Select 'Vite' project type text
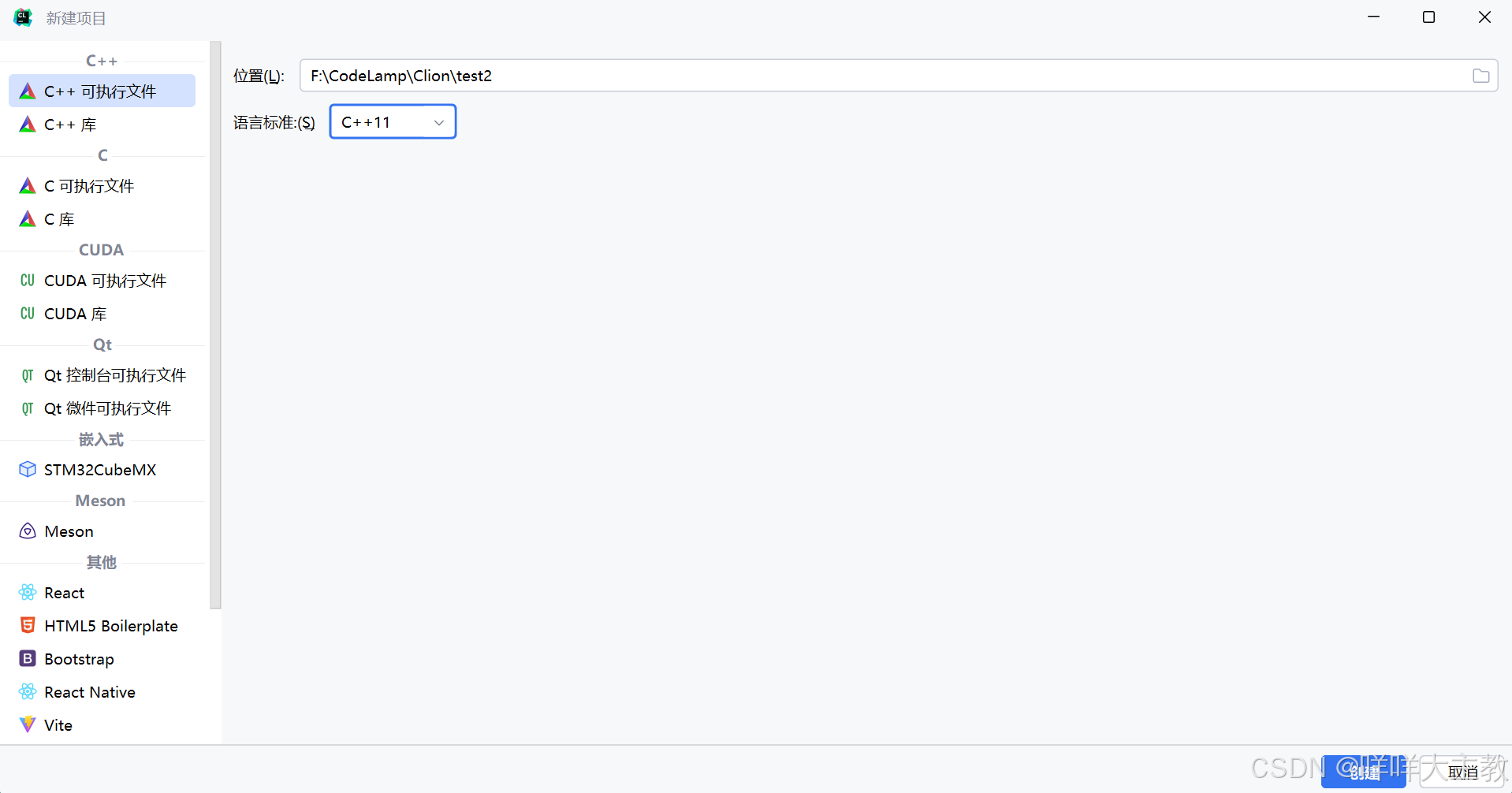 (58, 725)
